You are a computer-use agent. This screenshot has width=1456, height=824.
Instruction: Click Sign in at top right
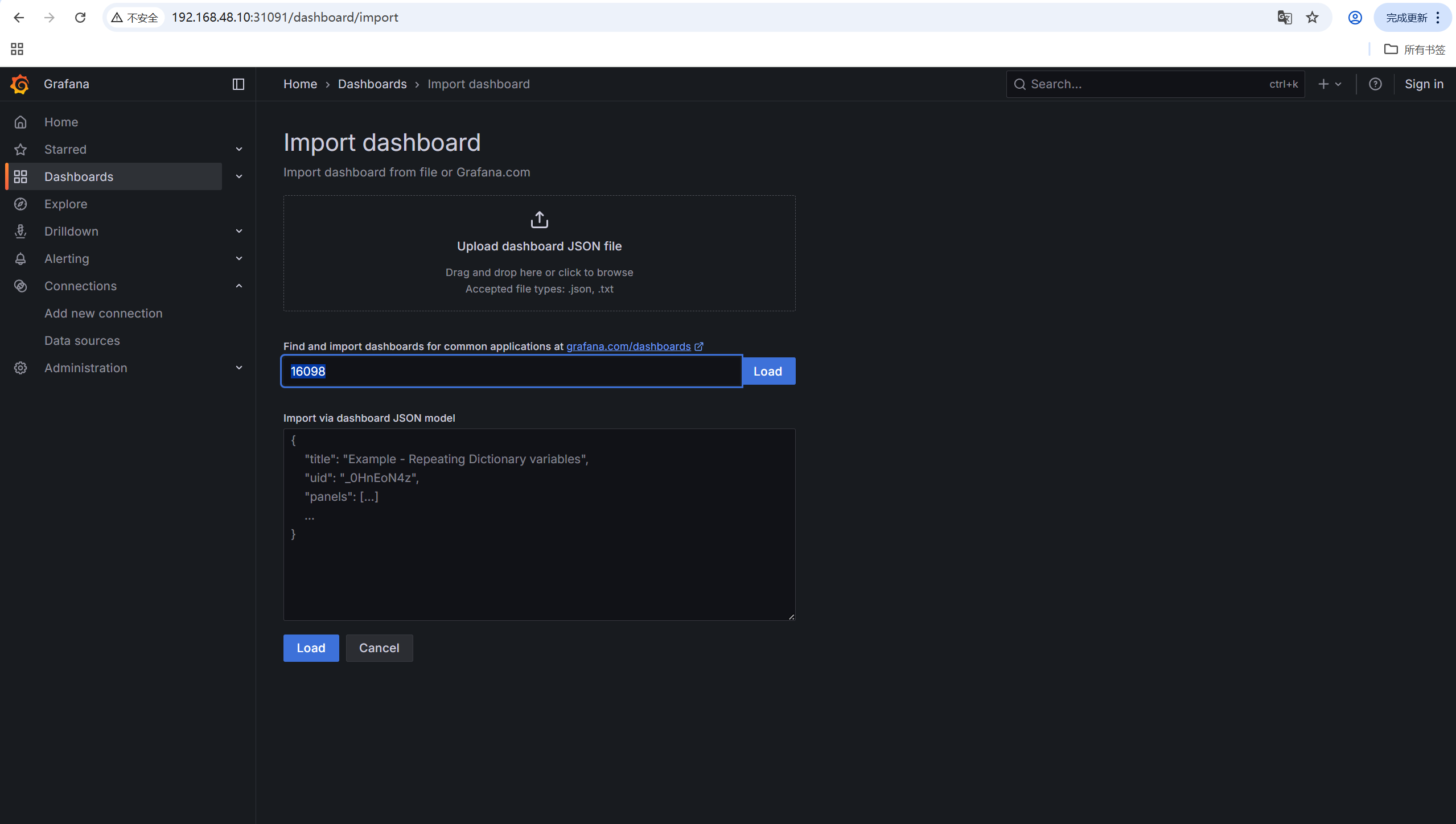1424,84
